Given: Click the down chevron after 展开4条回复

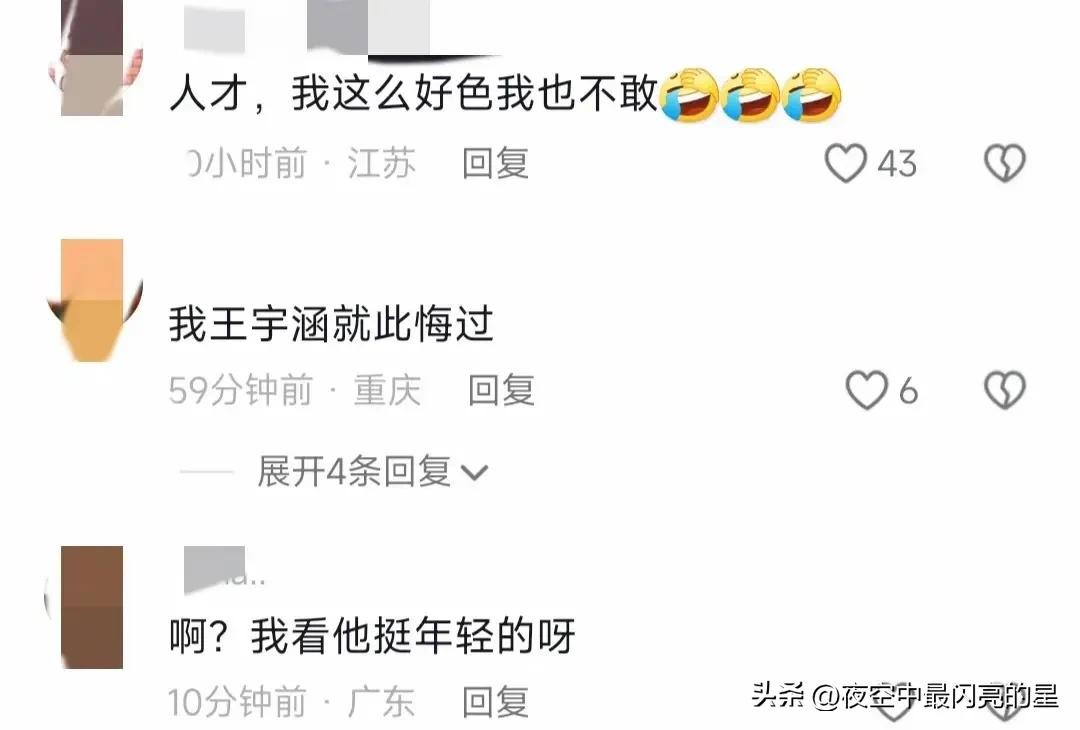Looking at the screenshot, I should click(475, 473).
